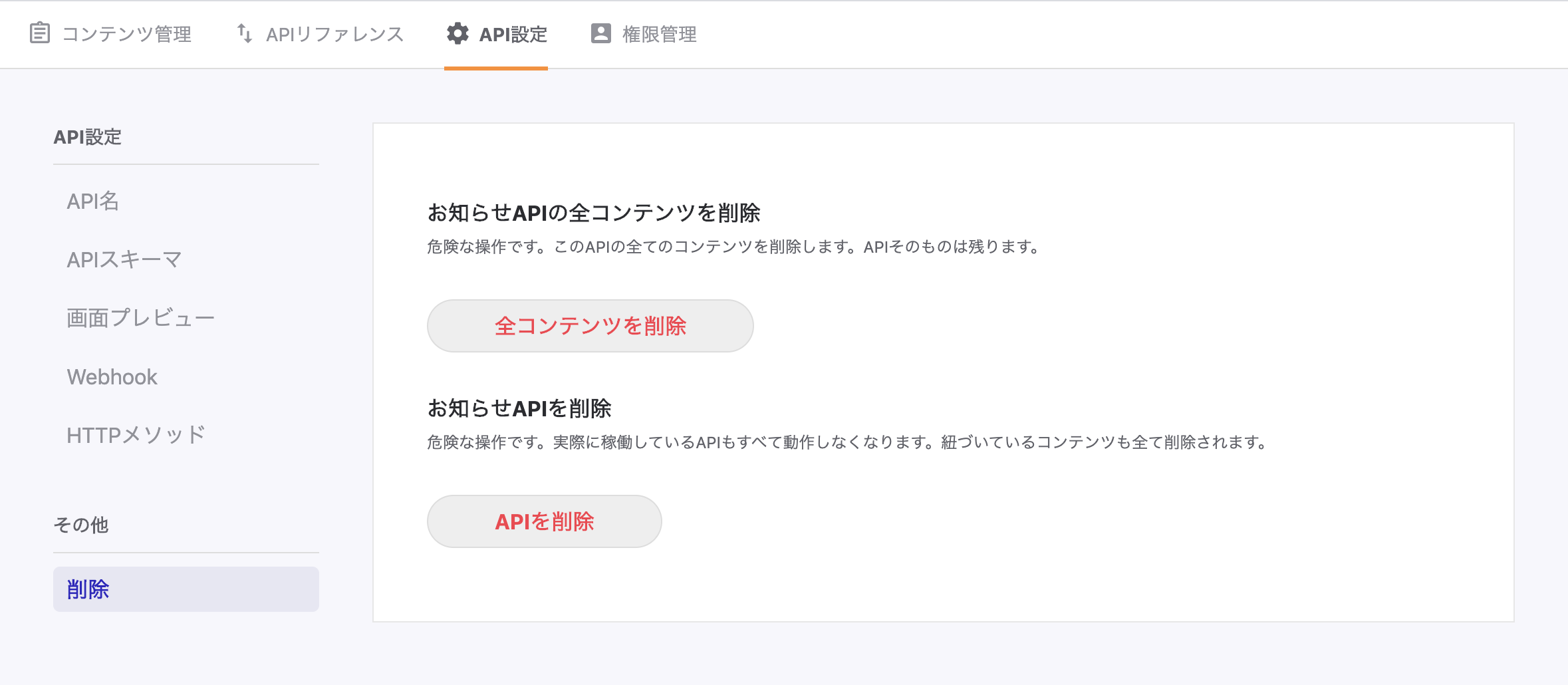Click the gear icon for API設定
This screenshot has height=685, width=1568.
(x=457, y=33)
